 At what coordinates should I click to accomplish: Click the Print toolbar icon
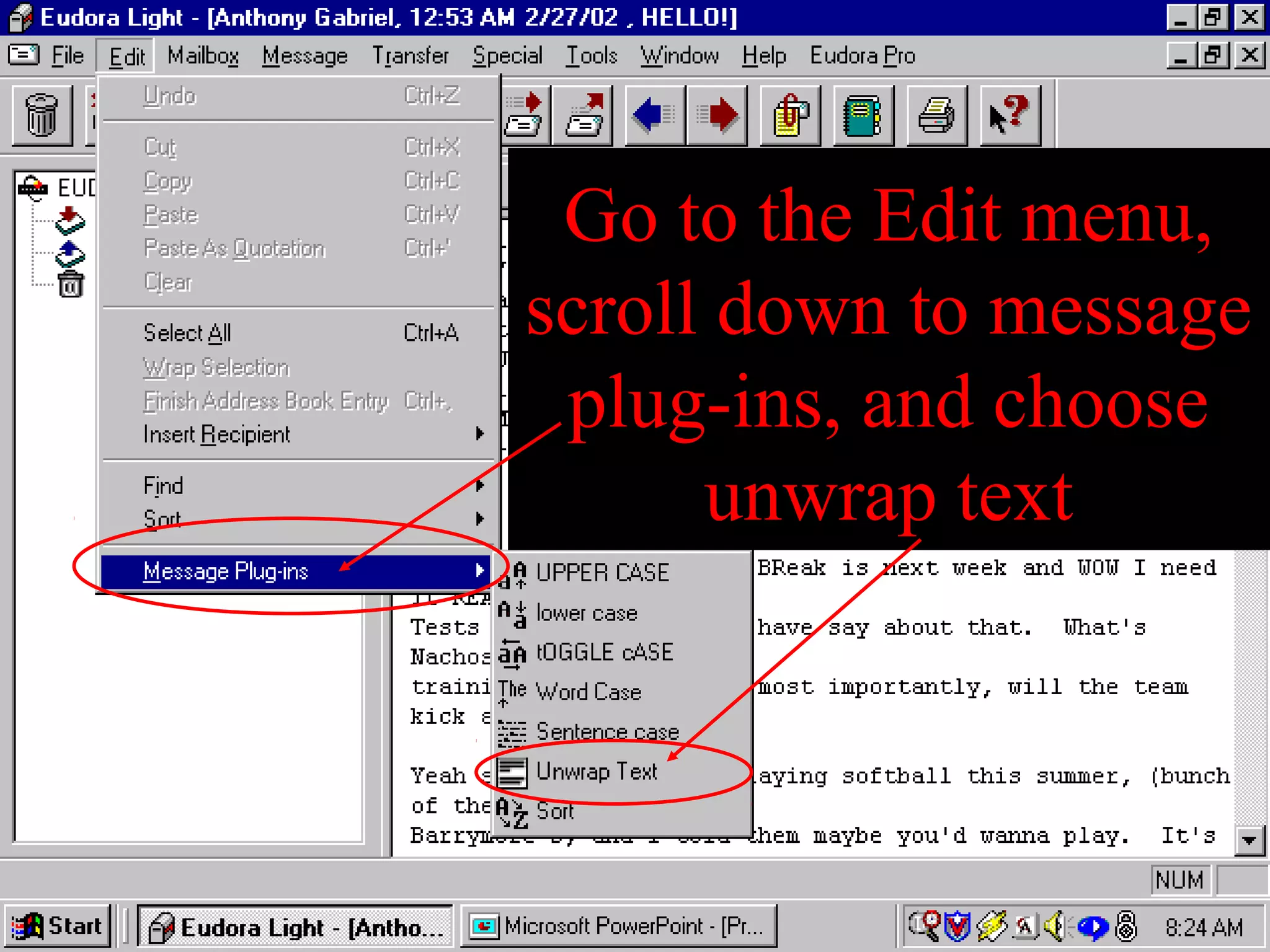click(937, 115)
